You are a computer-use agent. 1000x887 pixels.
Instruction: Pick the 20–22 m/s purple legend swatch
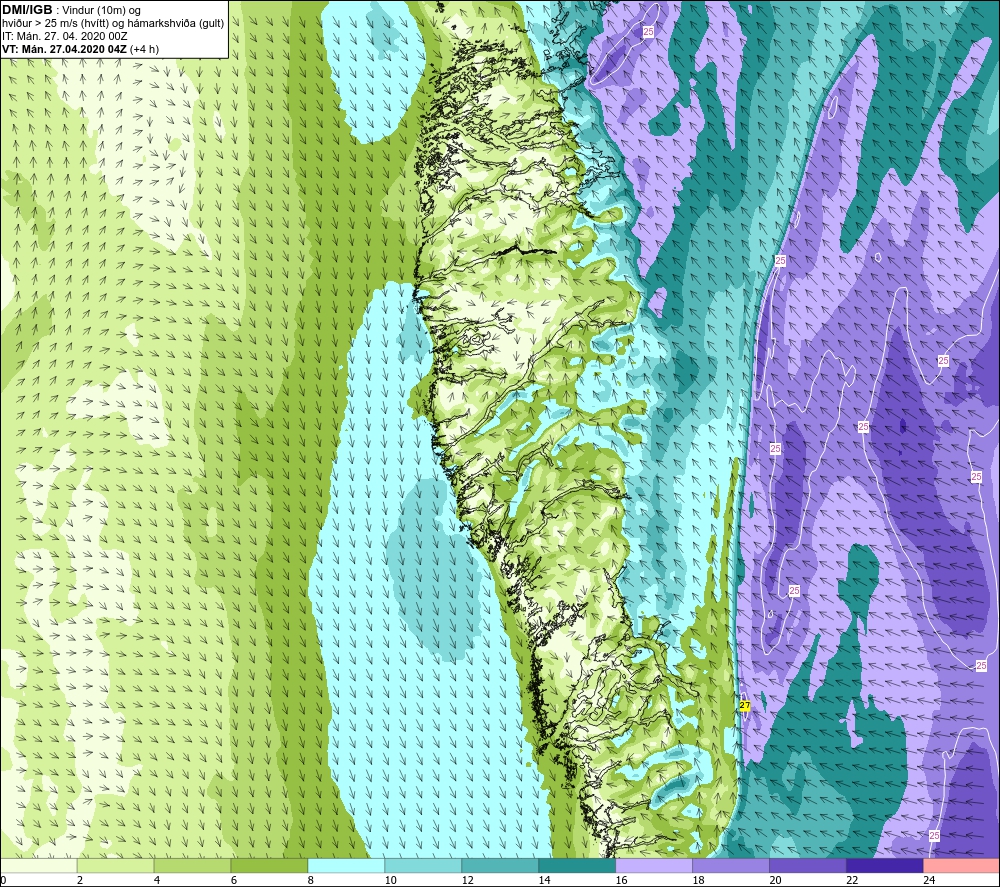click(x=807, y=866)
